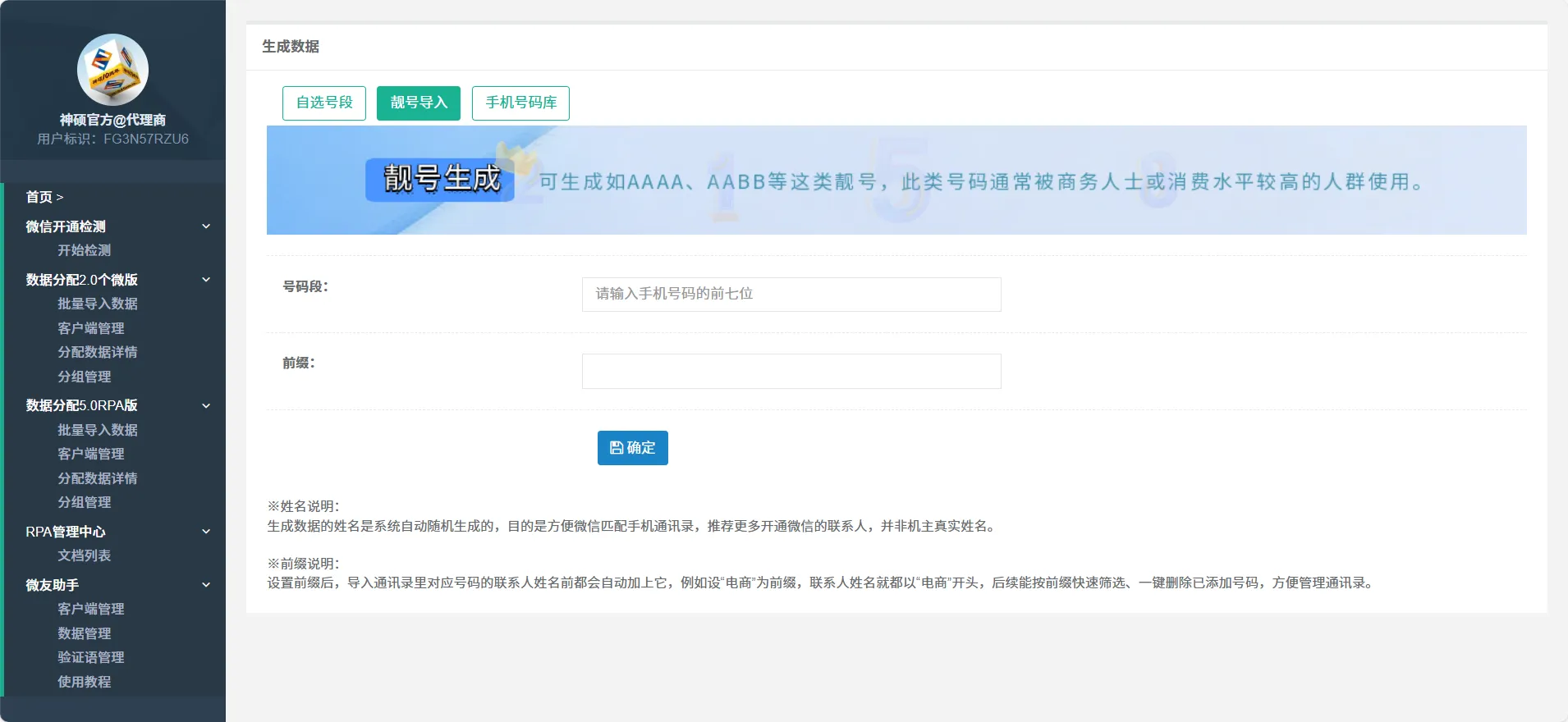Open 使用教程 in the sidebar
Viewport: 1568px width, 722px height.
pyautogui.click(x=84, y=682)
